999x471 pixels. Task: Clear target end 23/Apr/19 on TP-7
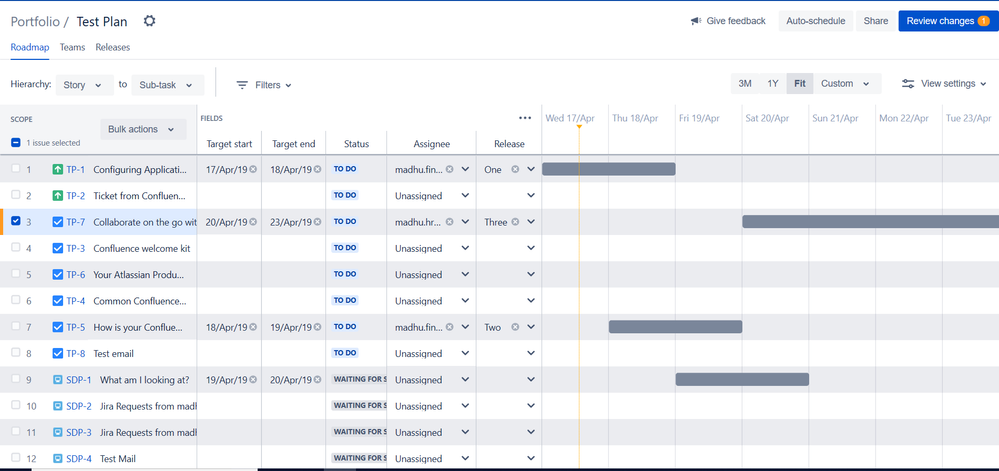click(x=317, y=222)
